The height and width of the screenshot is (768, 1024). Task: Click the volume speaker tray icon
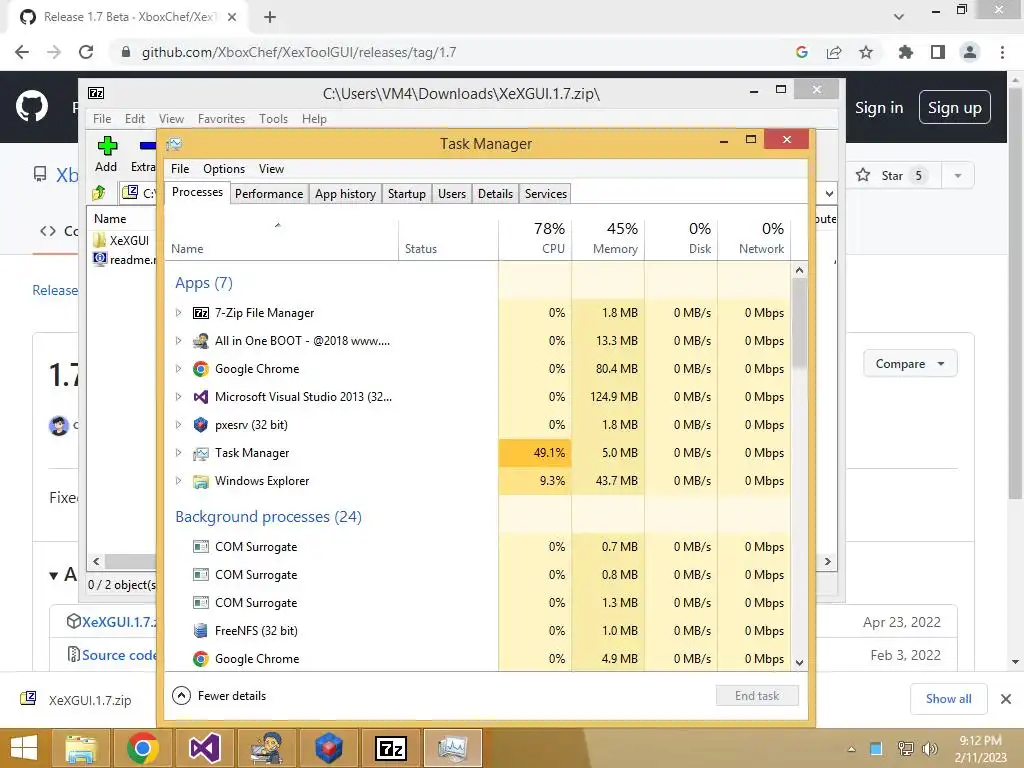click(x=930, y=749)
